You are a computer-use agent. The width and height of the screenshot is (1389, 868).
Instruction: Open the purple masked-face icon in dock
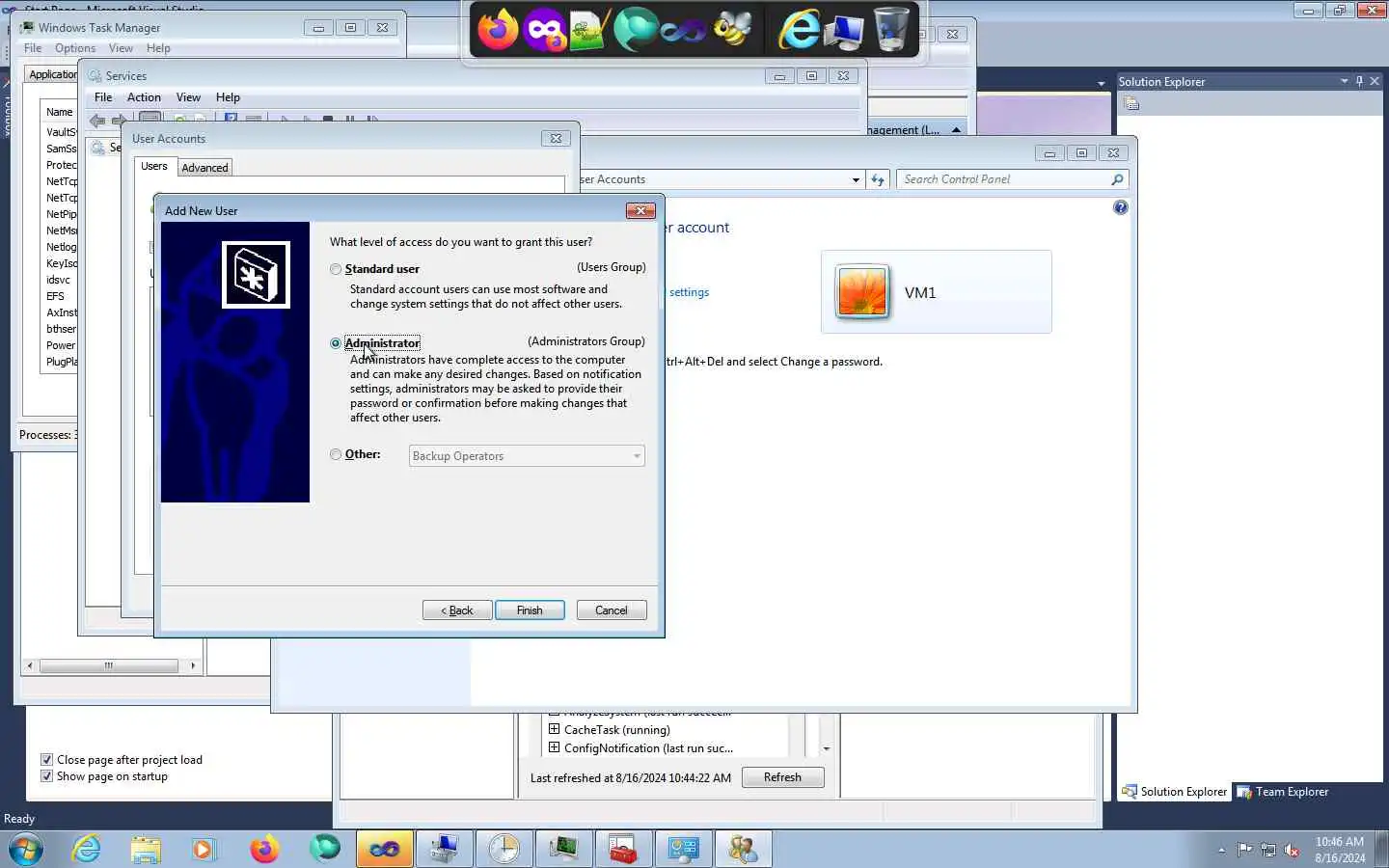[x=544, y=29]
